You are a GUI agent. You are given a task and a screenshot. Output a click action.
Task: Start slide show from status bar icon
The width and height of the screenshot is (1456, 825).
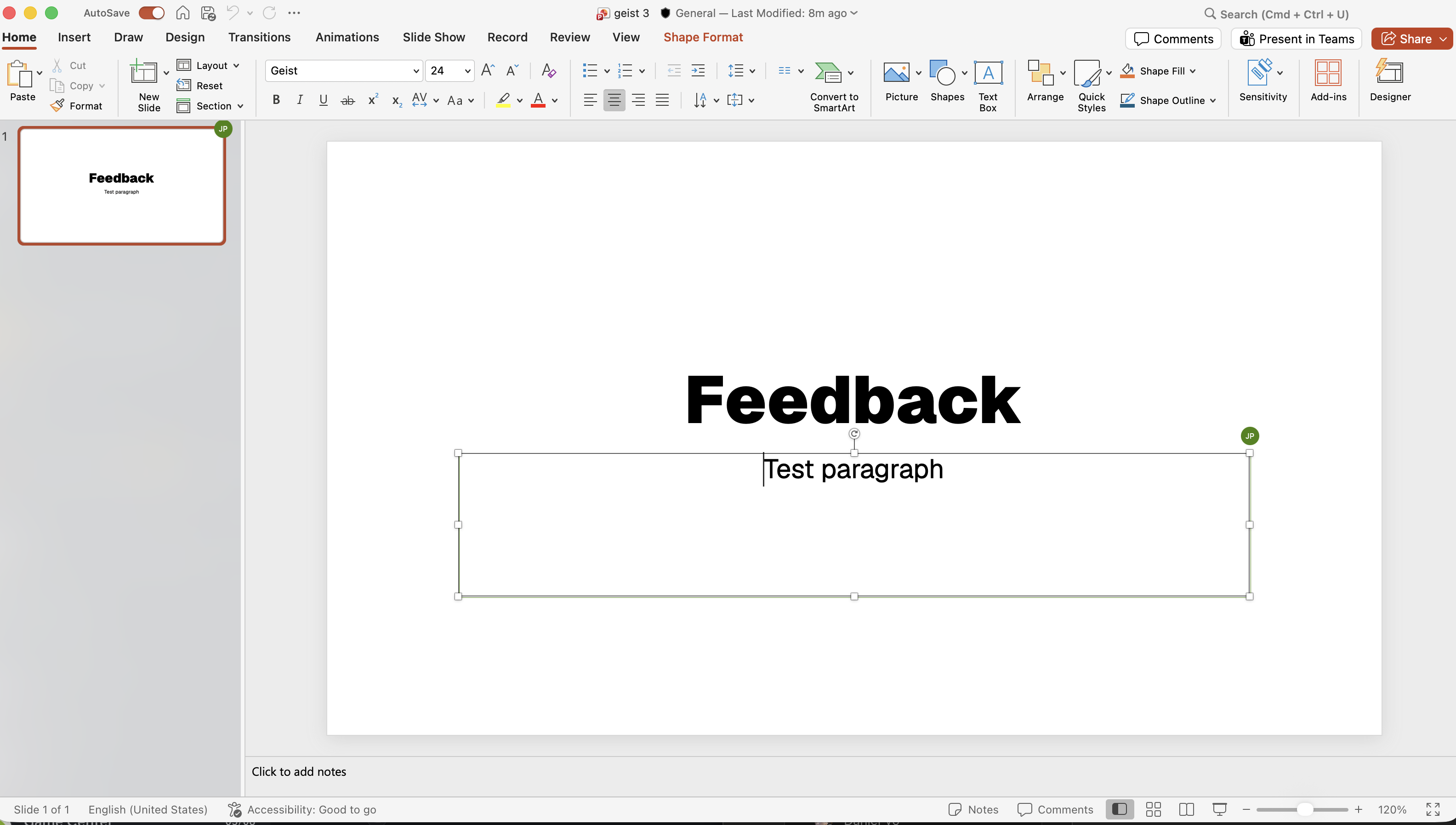click(x=1219, y=809)
